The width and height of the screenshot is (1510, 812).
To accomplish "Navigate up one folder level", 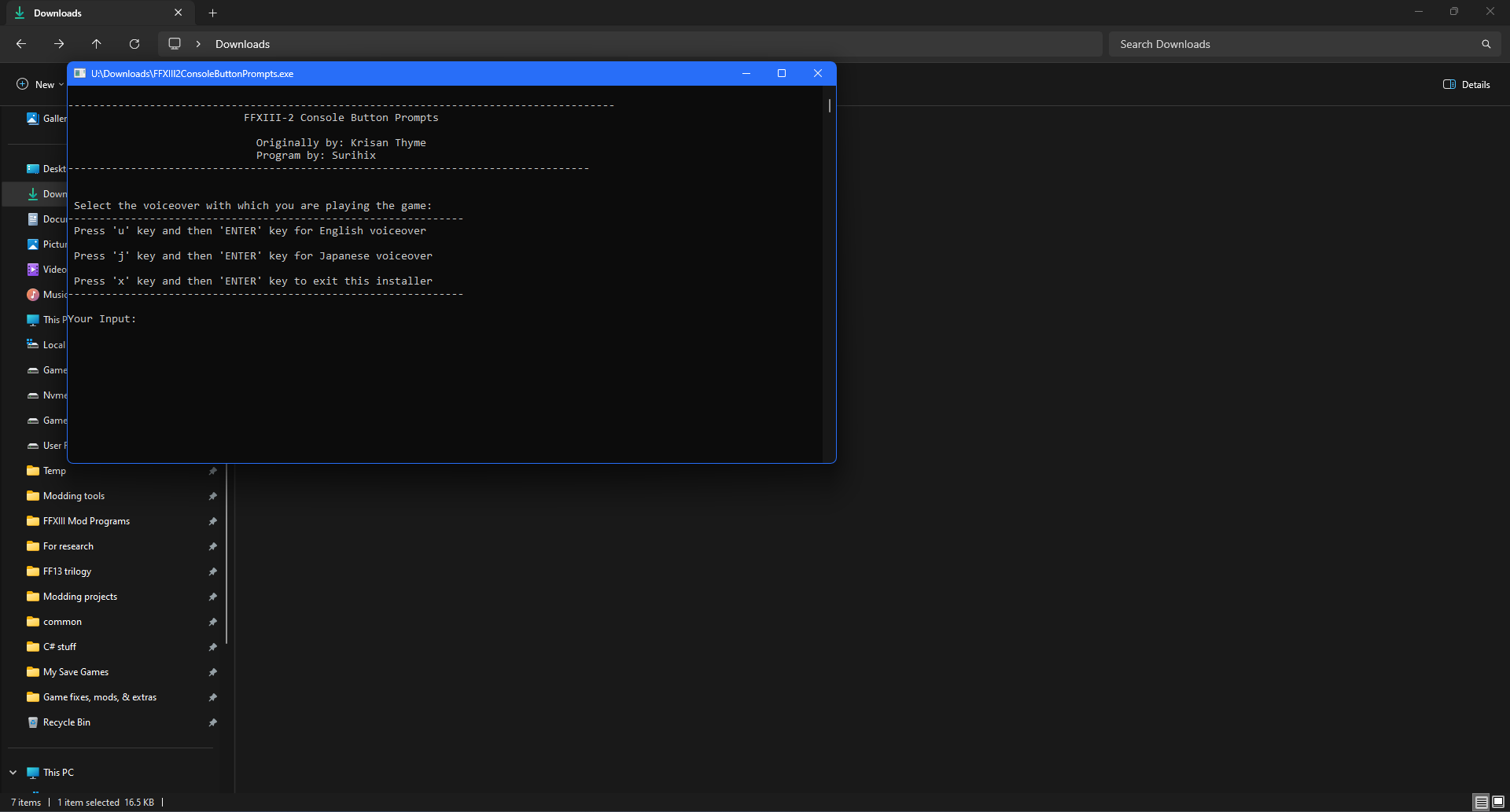I will click(97, 44).
